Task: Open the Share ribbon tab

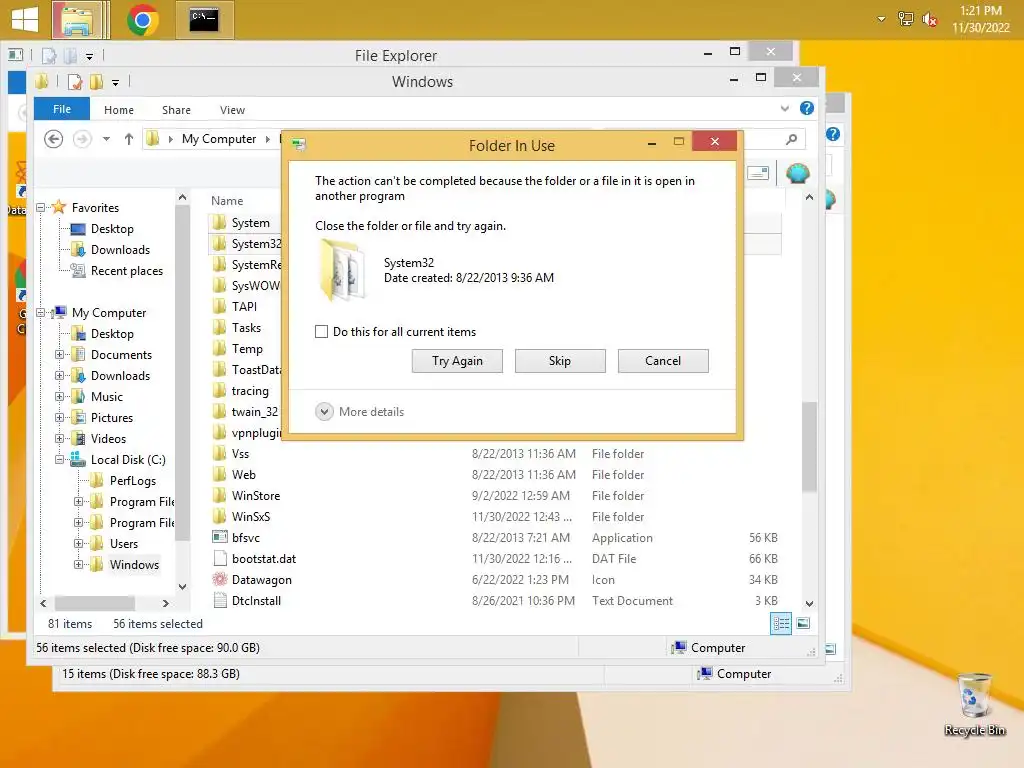Action: point(176,110)
